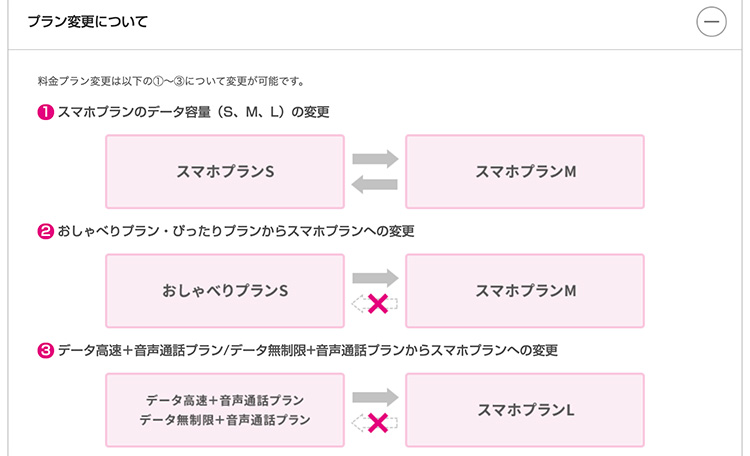
Task: Click the pink X mark beside スマホプランL
Action: pyautogui.click(x=377, y=423)
